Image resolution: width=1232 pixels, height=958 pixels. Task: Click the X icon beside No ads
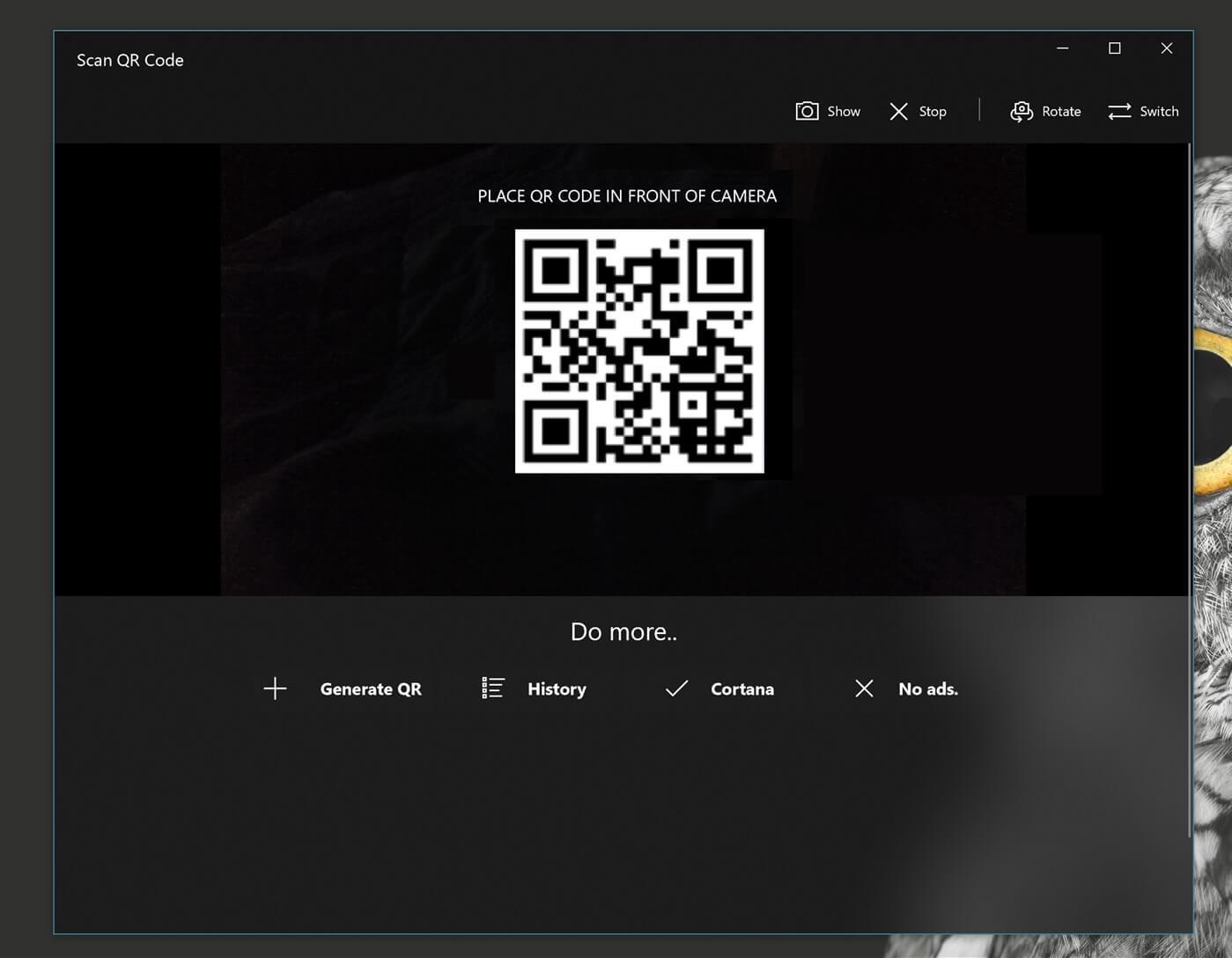[864, 689]
